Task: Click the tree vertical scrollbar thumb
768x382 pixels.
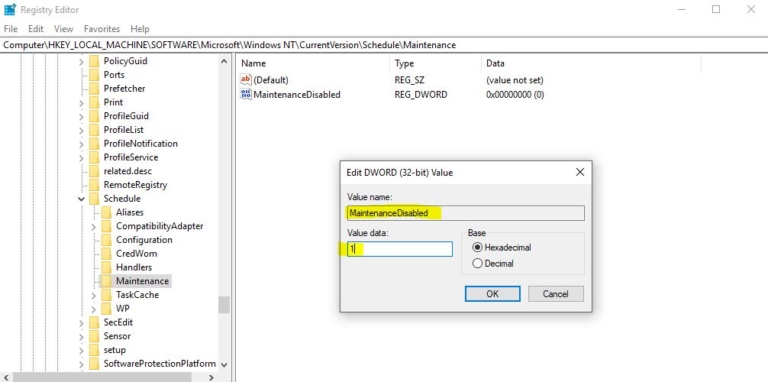Action: point(224,304)
